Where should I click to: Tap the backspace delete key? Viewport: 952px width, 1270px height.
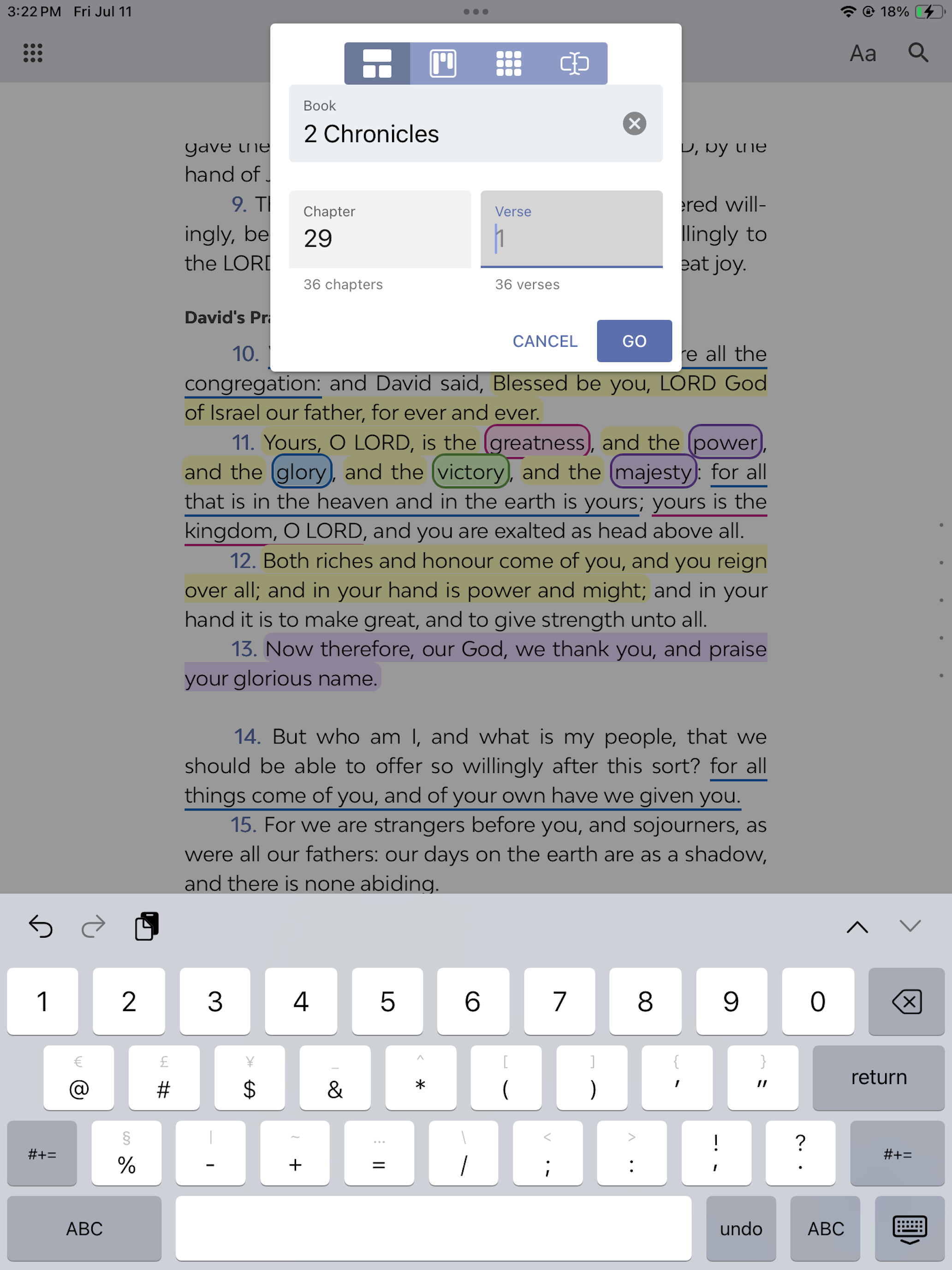click(906, 1001)
